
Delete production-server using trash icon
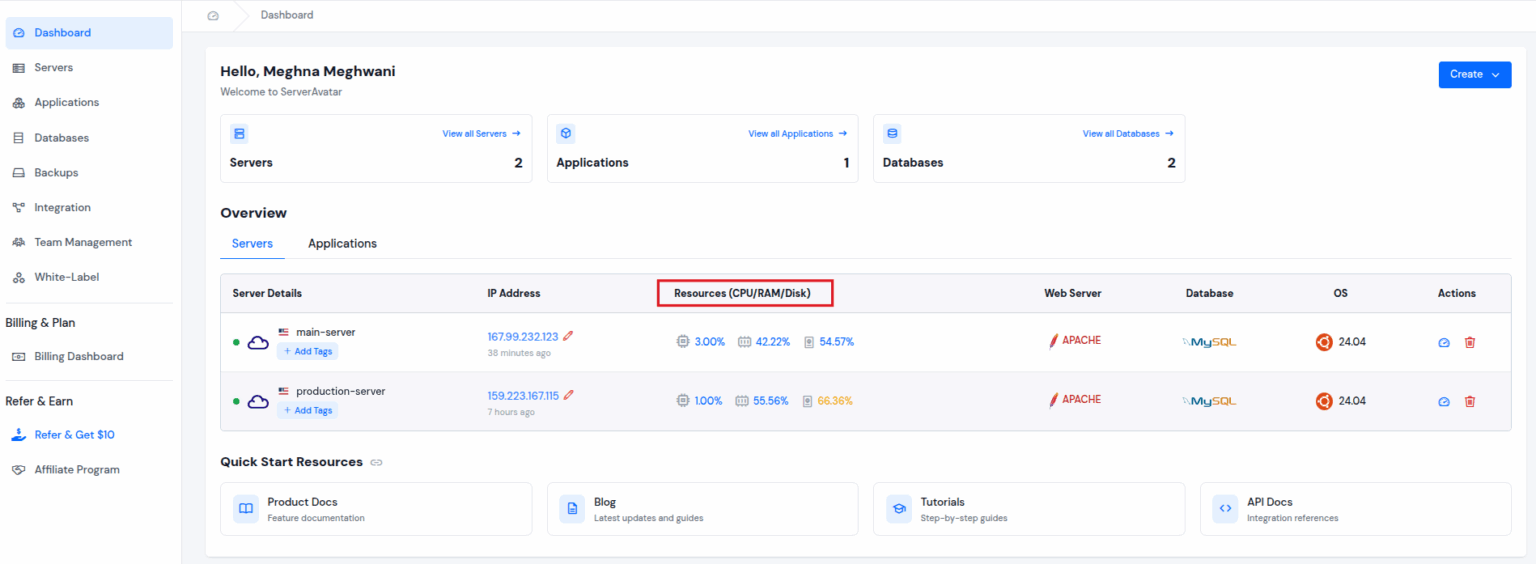point(1469,401)
